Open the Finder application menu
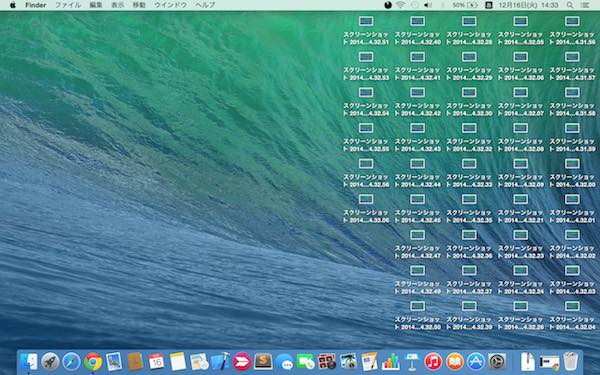The height and width of the screenshot is (375, 600). [x=36, y=5]
